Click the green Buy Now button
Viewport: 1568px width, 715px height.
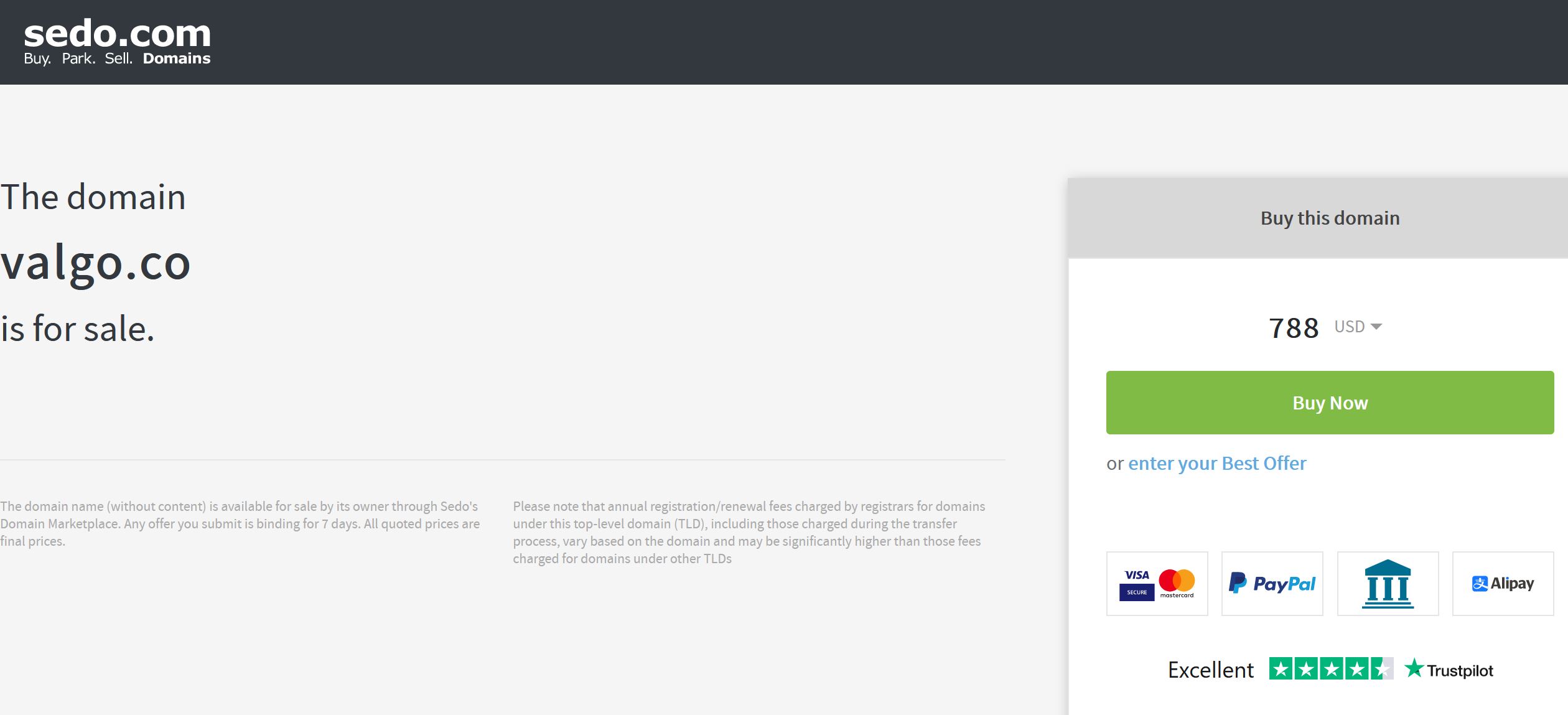(1330, 403)
